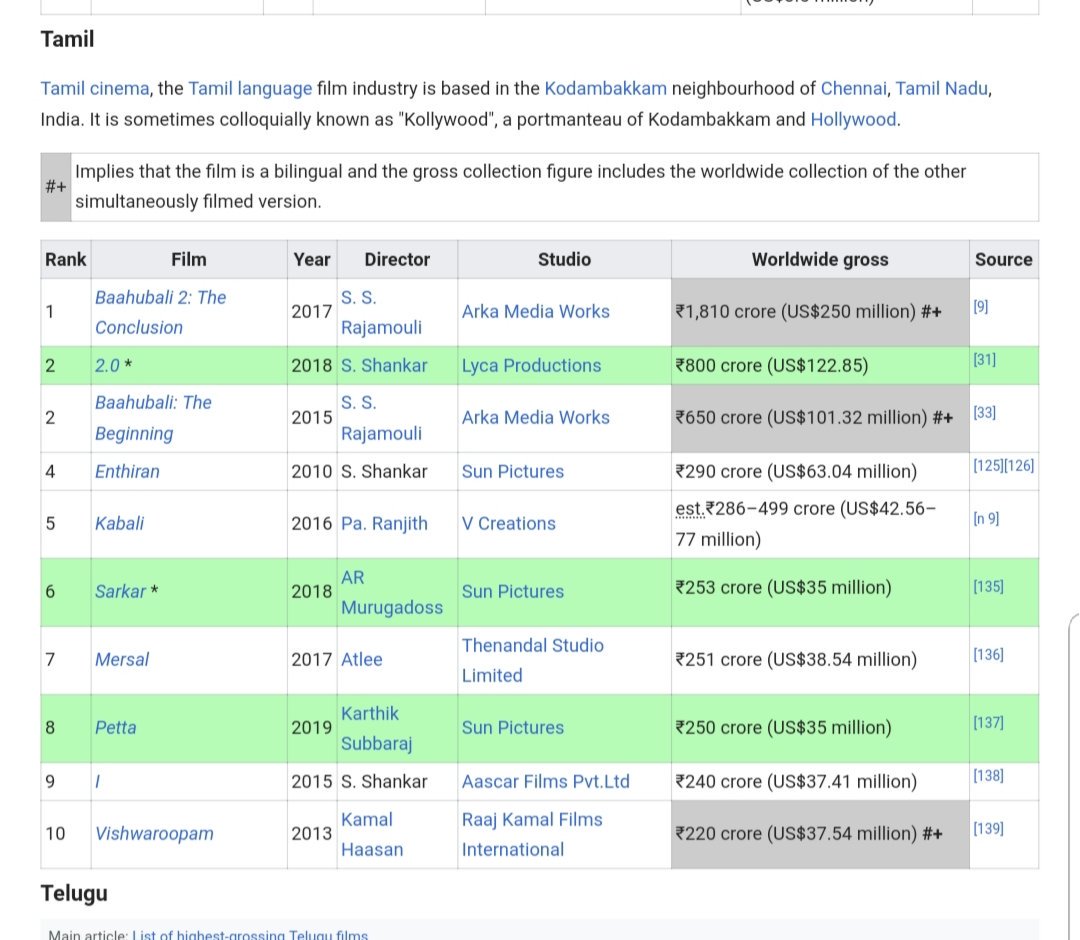This screenshot has height=940, width=1080.
Task: Open Arka Media Works link in Baahubali: The Beginning row
Action: tap(536, 418)
